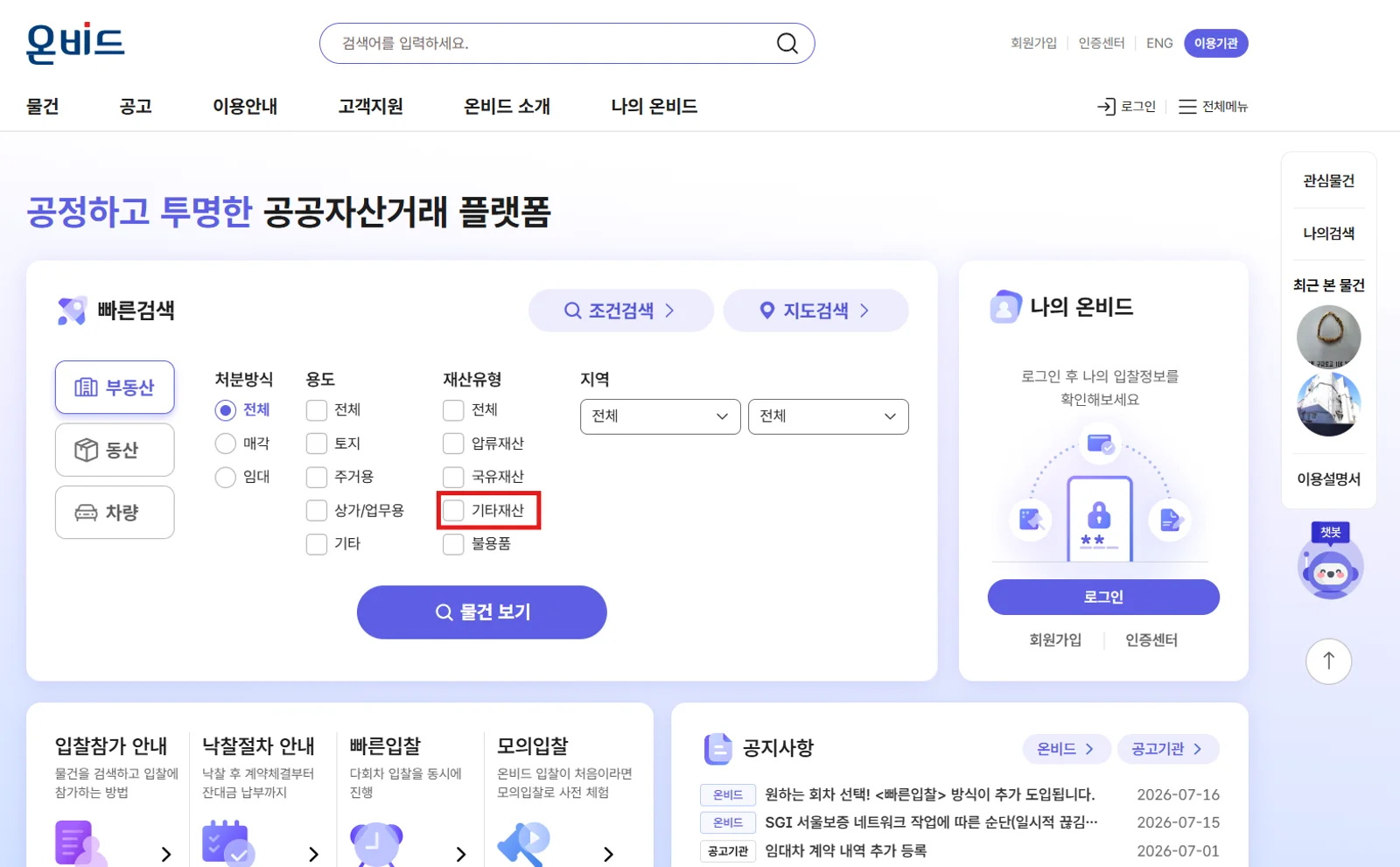Click the 빠른입찰 arrow
The image size is (1400, 867).
pos(461,854)
